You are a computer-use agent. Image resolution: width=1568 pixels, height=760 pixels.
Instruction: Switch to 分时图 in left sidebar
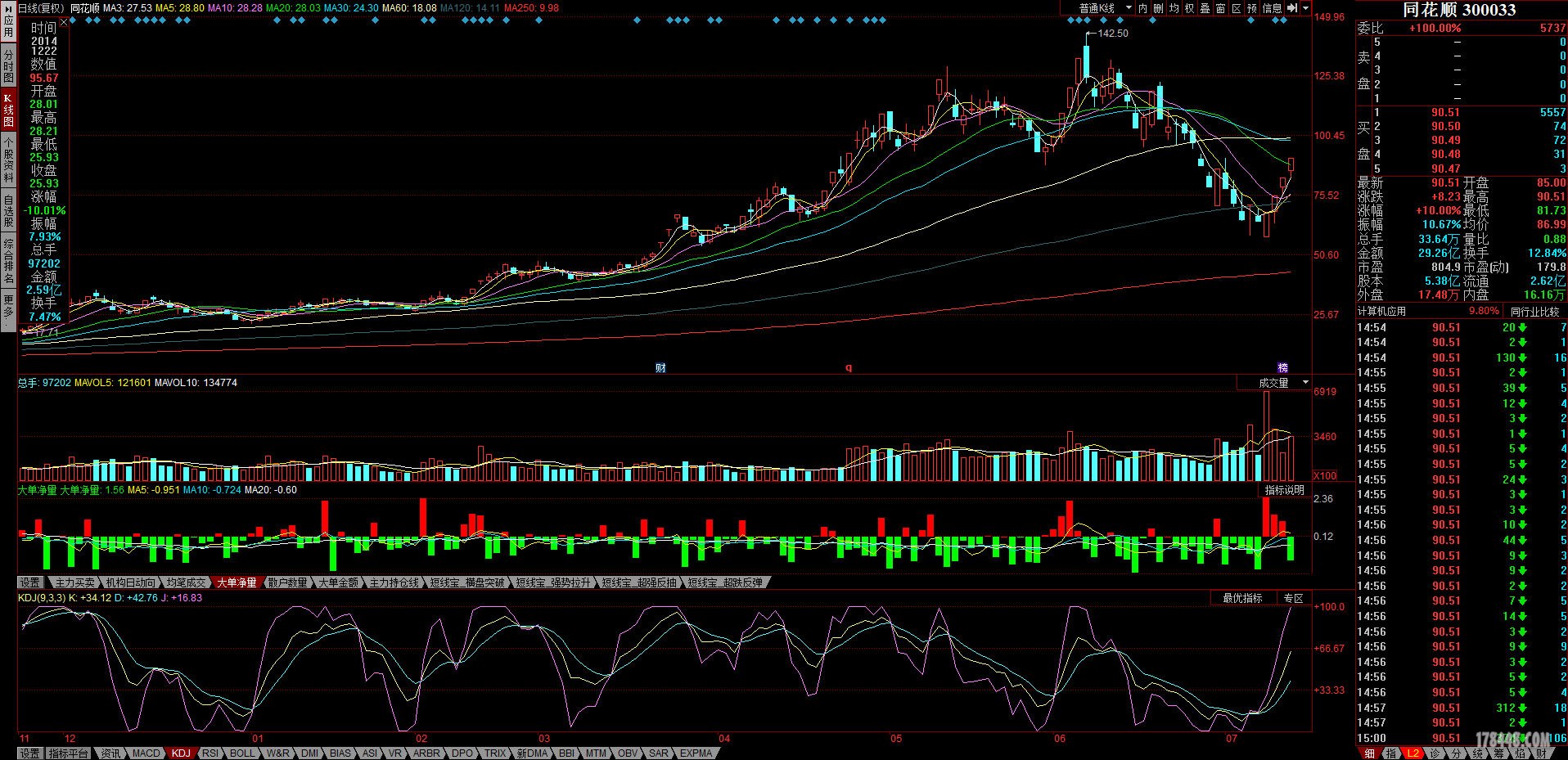(8, 64)
